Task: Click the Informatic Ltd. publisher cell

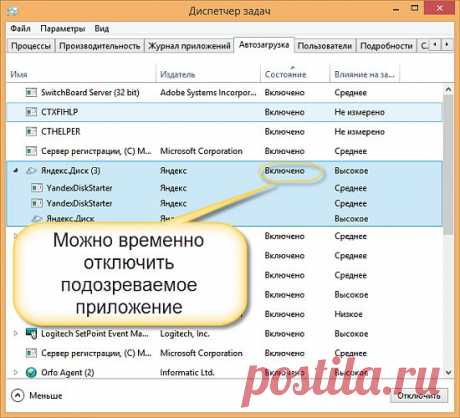Action: (187, 373)
